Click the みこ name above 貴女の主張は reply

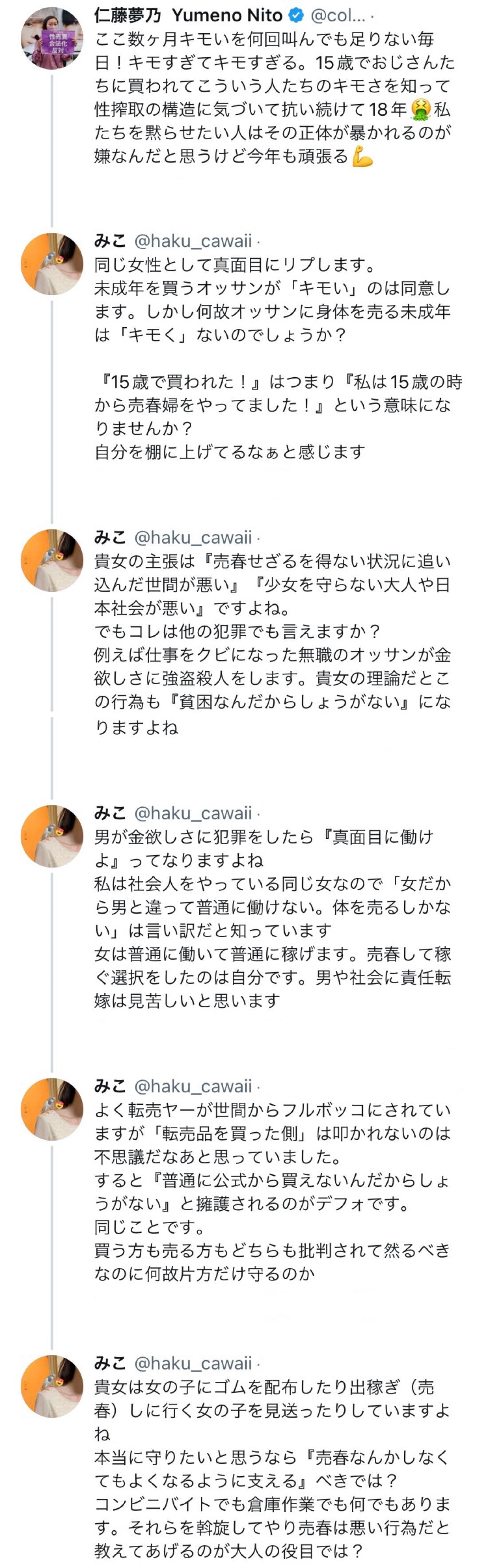point(110,537)
